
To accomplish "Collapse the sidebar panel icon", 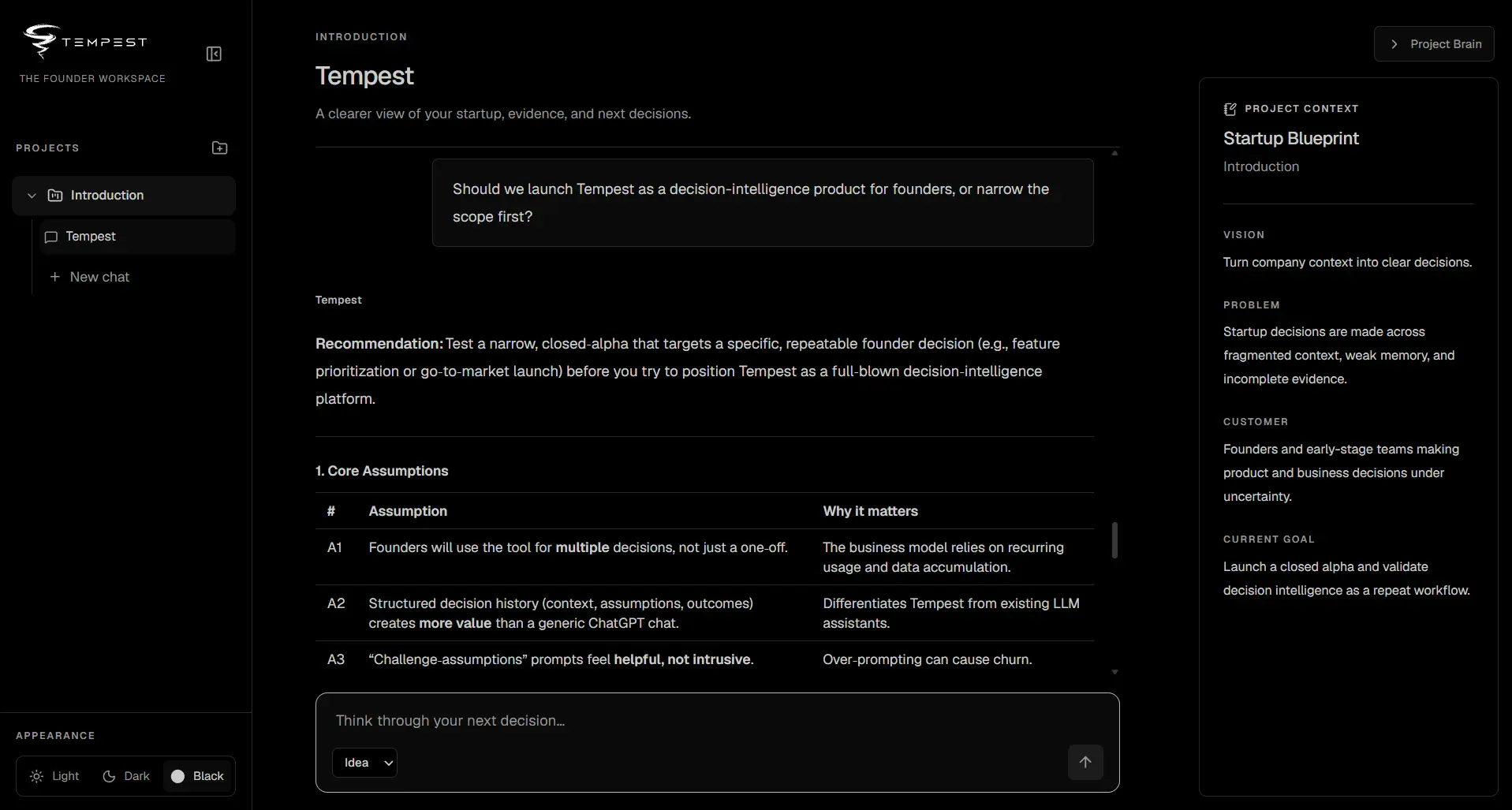I will click(214, 54).
